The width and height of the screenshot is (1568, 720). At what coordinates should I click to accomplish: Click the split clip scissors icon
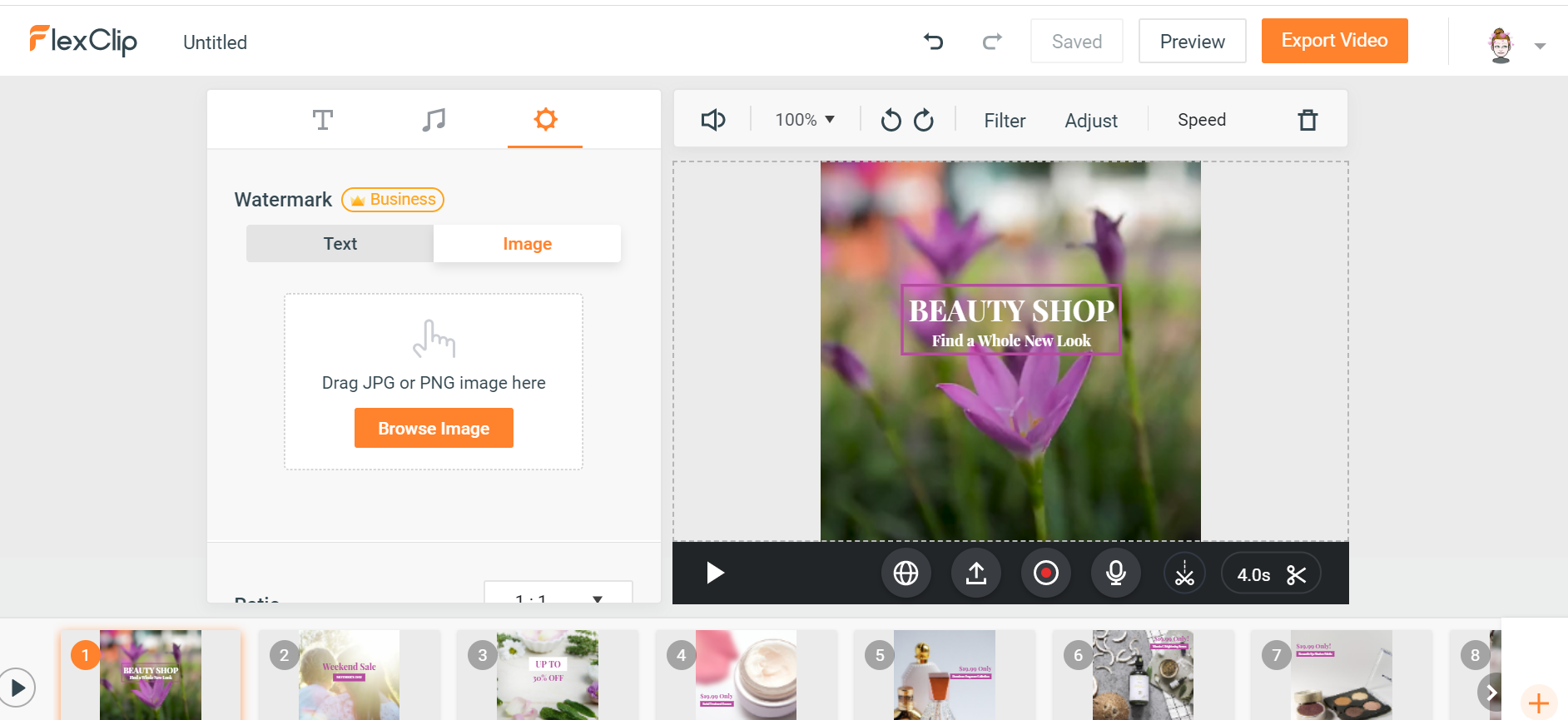click(1184, 574)
